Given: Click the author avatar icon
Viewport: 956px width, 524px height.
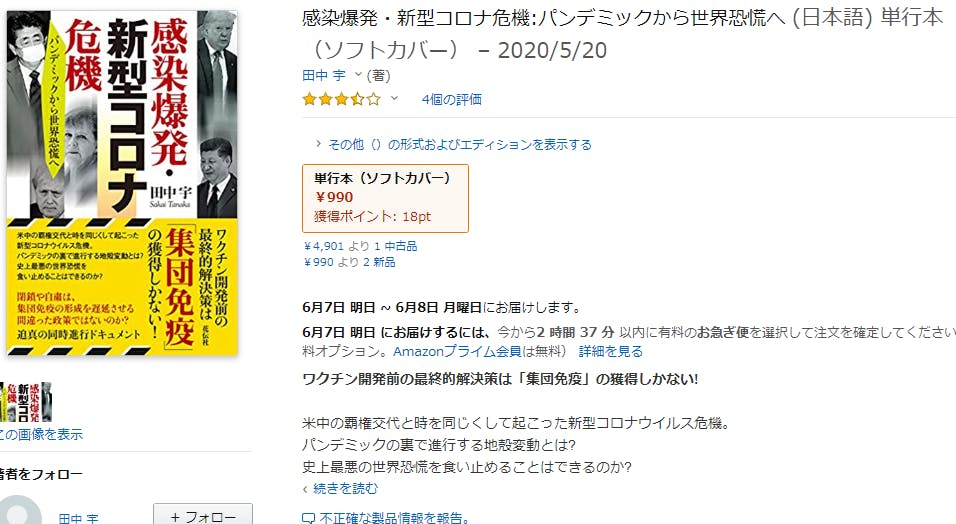Looking at the screenshot, I should tap(20, 511).
